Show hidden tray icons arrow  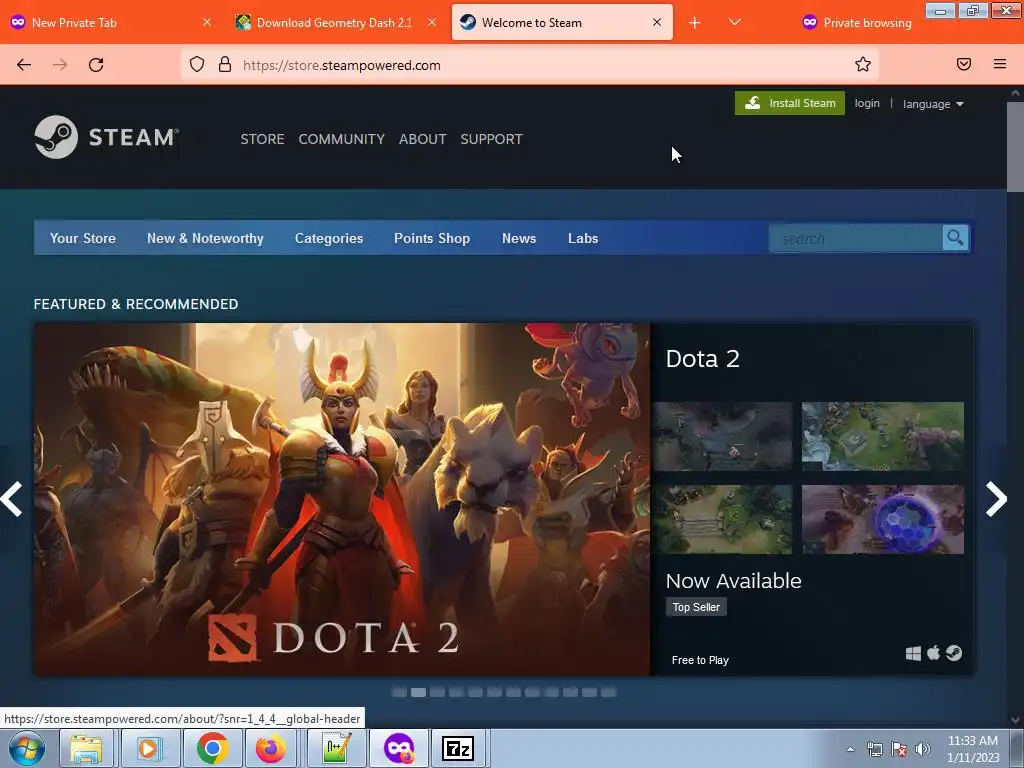coord(850,749)
